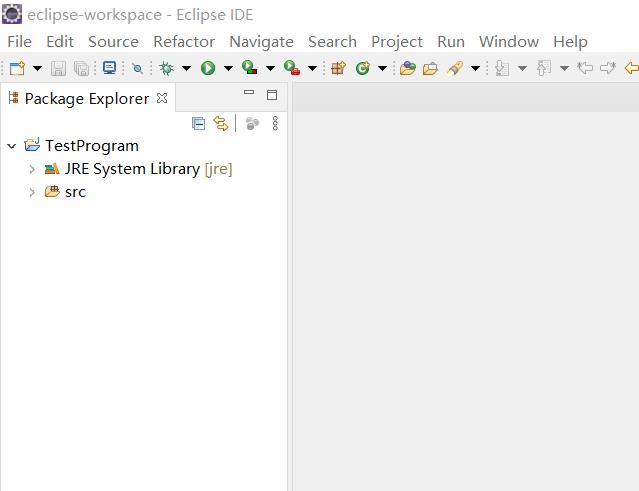Select the TestProgram project
Image resolution: width=639 pixels, height=491 pixels.
[92, 146]
